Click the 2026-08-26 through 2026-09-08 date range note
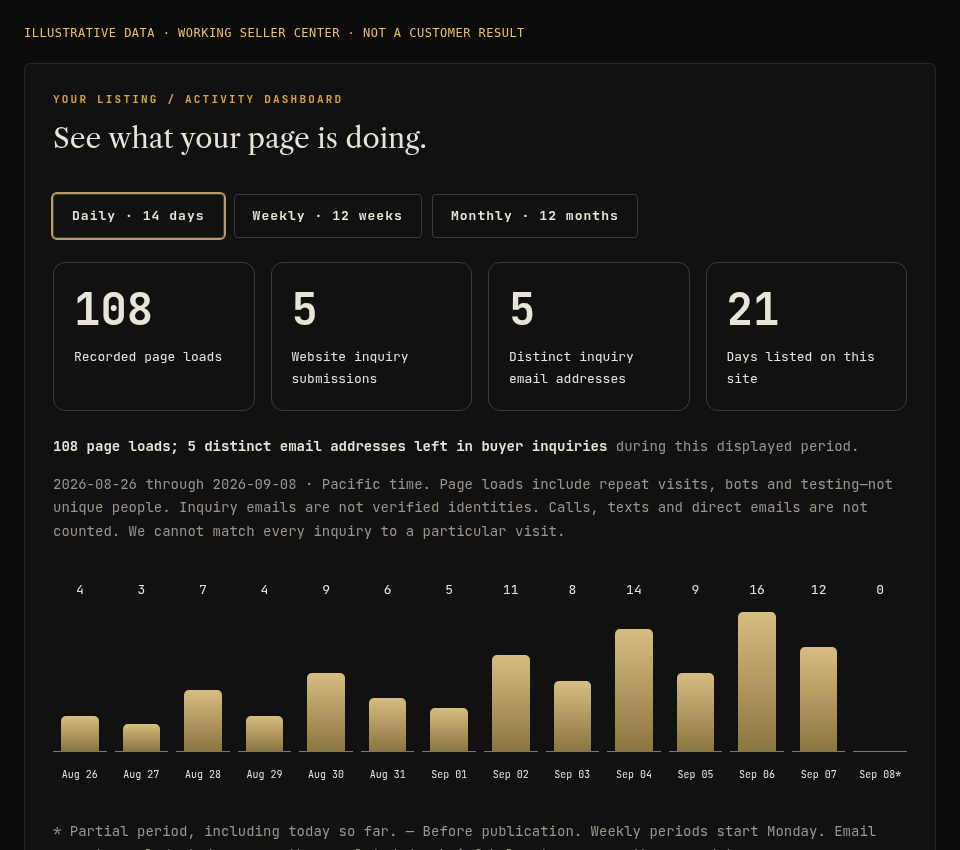Image resolution: width=960 pixels, height=850 pixels. [x=473, y=508]
